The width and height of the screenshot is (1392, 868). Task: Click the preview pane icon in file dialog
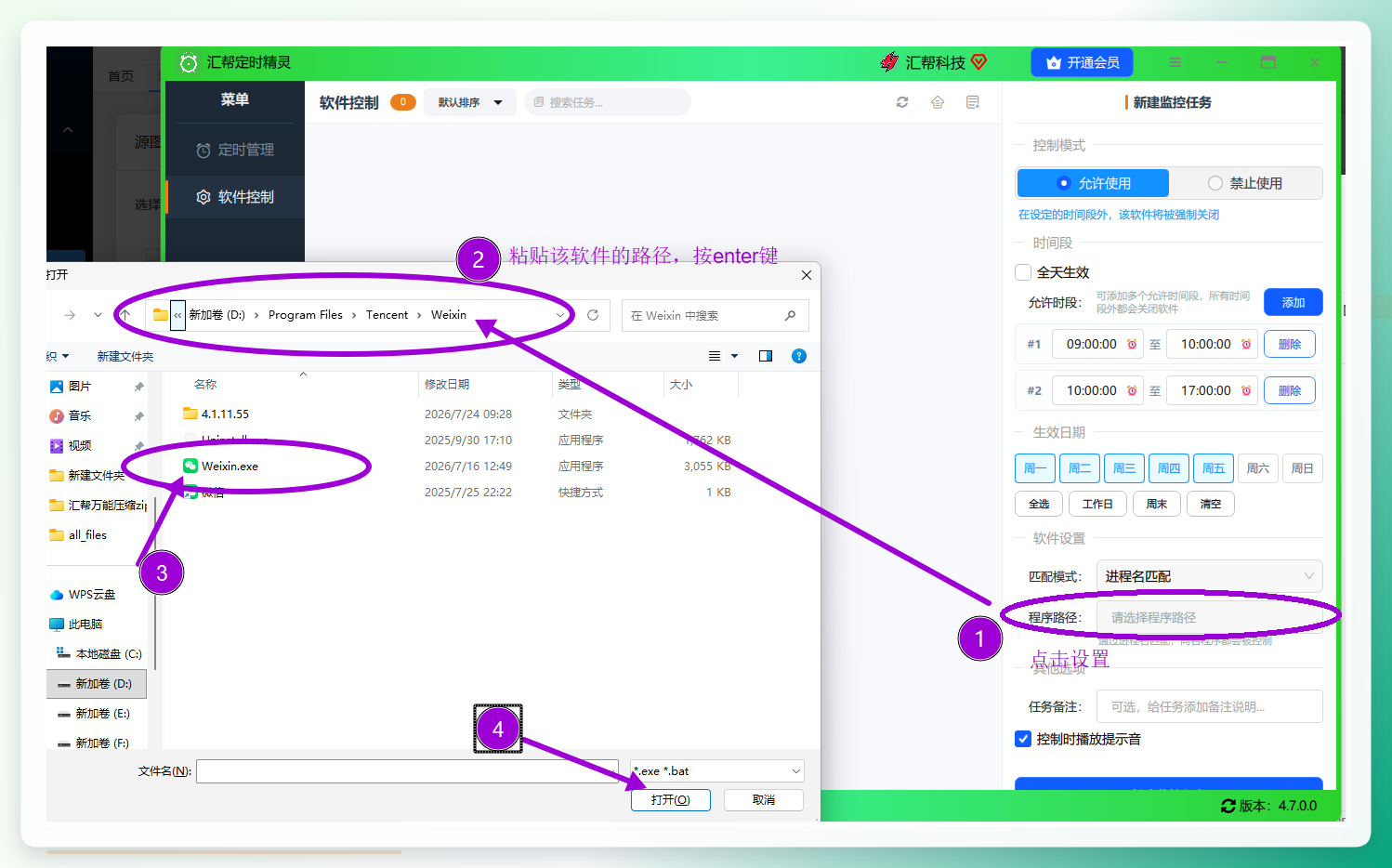[766, 356]
